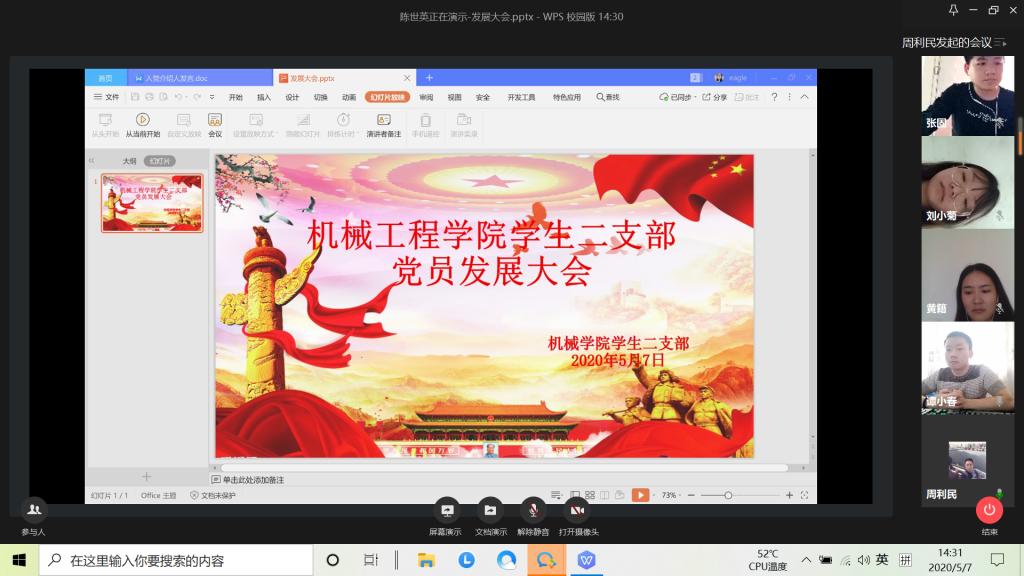Unmute microphone with 解除静音
Viewport: 1024px width, 576px height.
[533, 510]
